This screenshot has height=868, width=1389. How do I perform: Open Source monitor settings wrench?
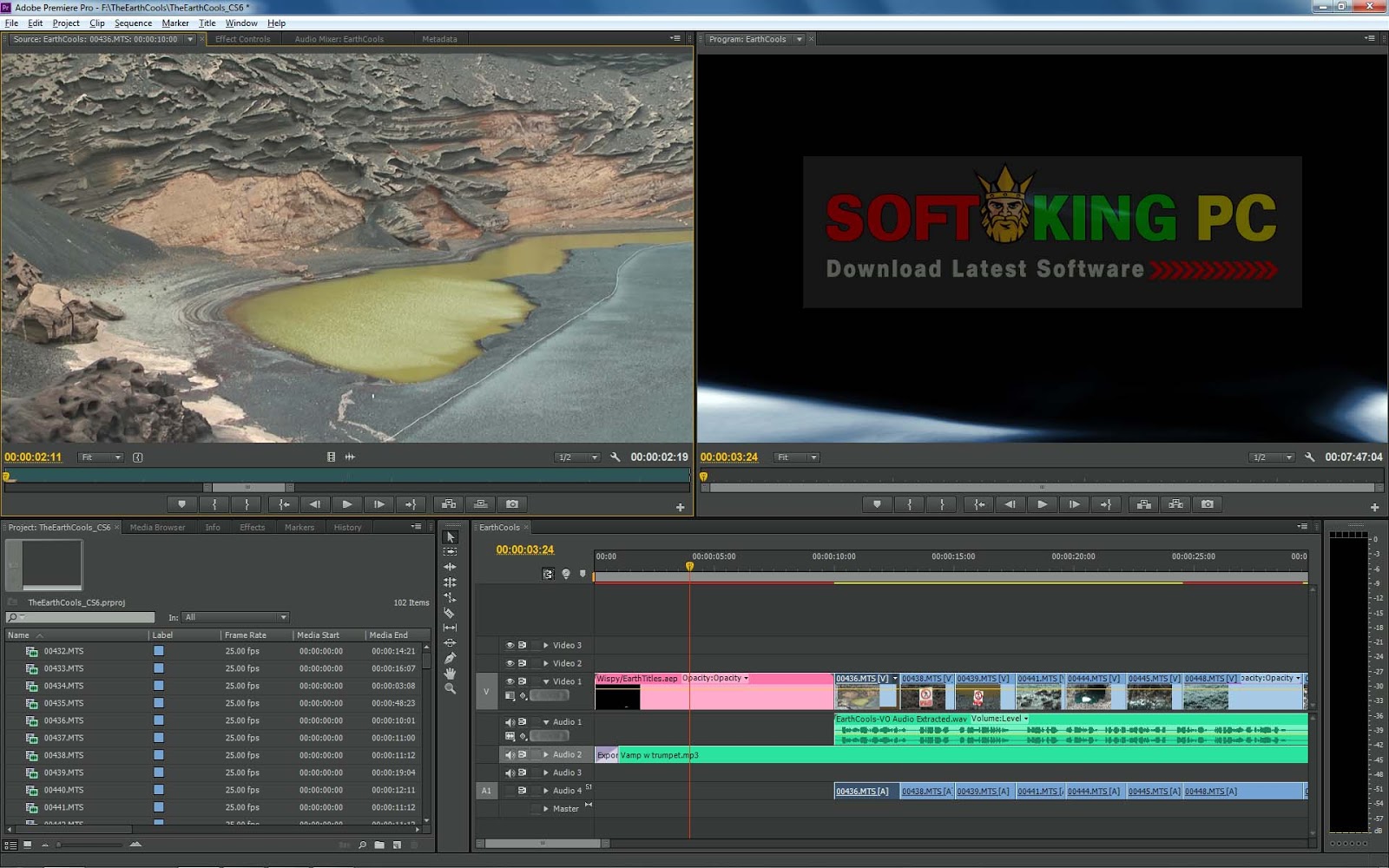point(616,457)
